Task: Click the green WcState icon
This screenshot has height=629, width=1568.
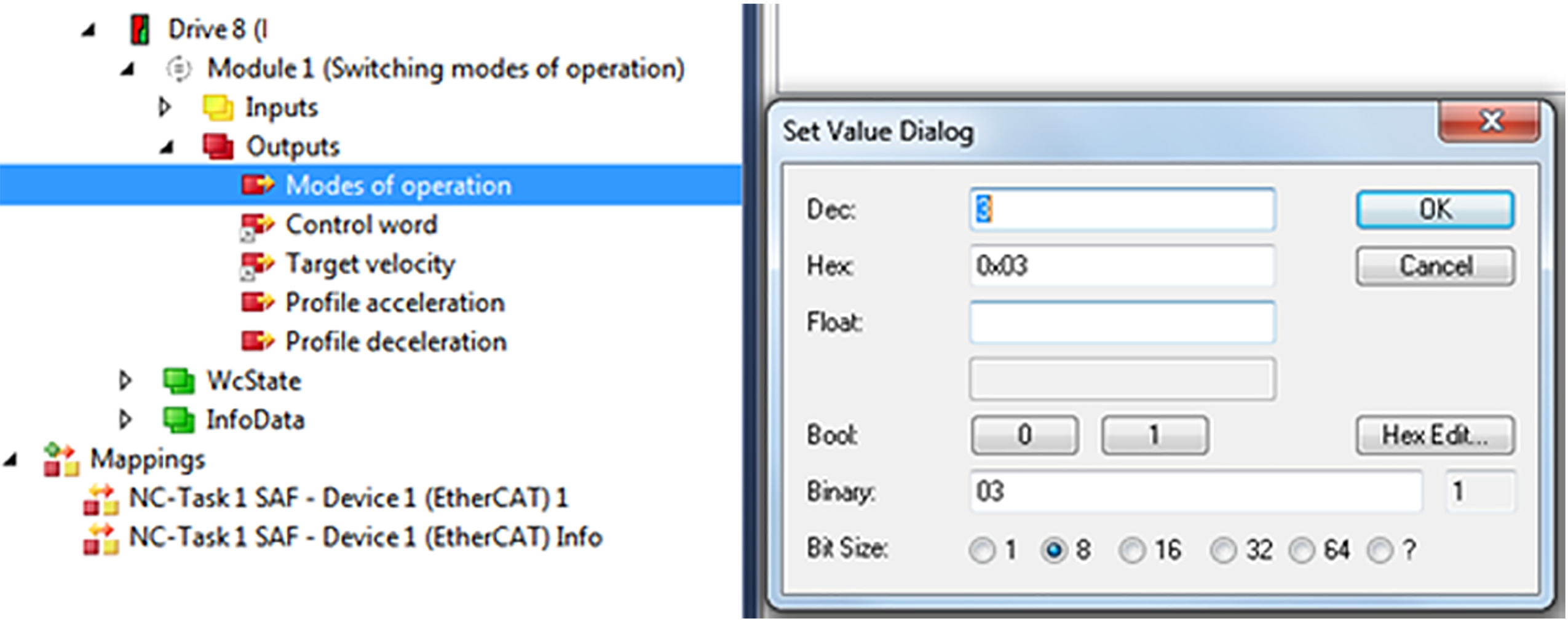Action: [x=178, y=381]
